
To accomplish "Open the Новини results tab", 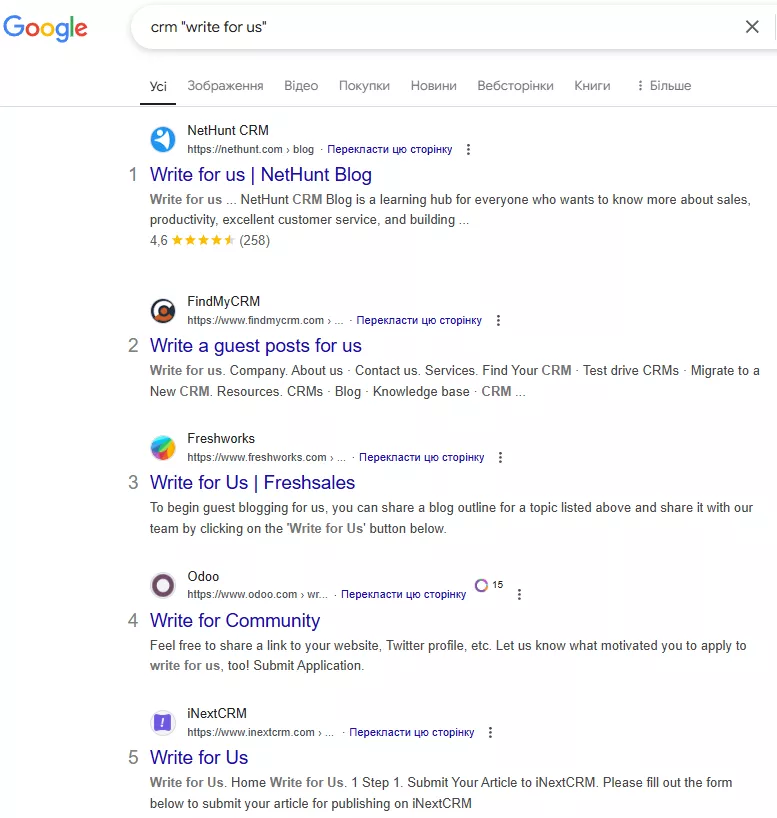I will [x=433, y=86].
